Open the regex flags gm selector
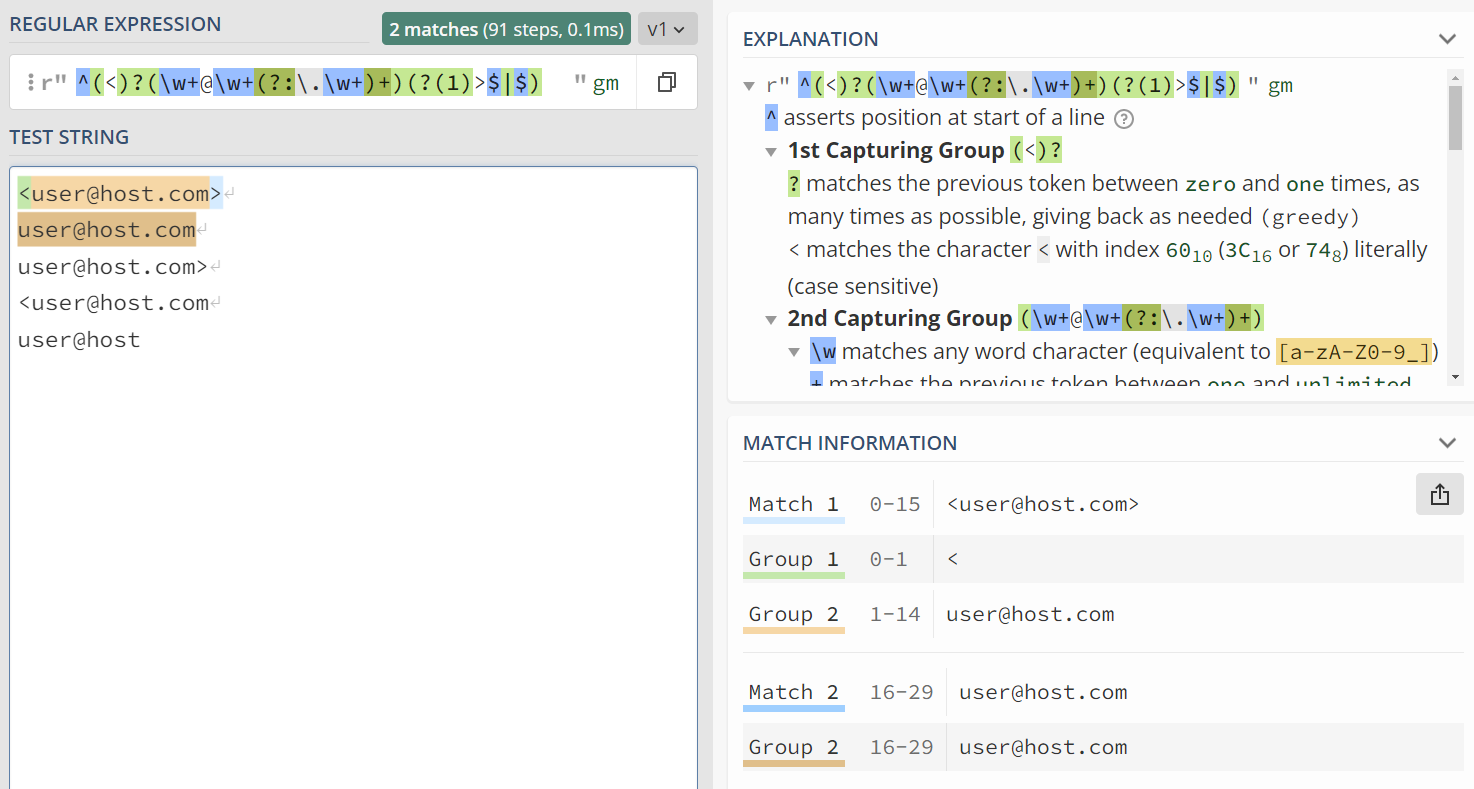The image size is (1474, 789). tap(606, 84)
